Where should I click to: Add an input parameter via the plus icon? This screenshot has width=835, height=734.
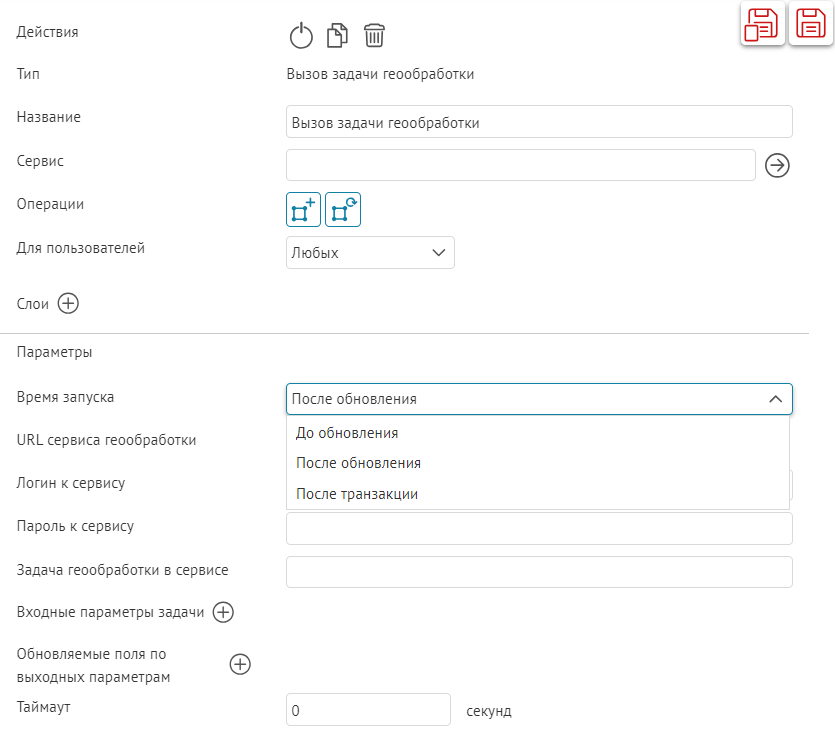coord(223,612)
